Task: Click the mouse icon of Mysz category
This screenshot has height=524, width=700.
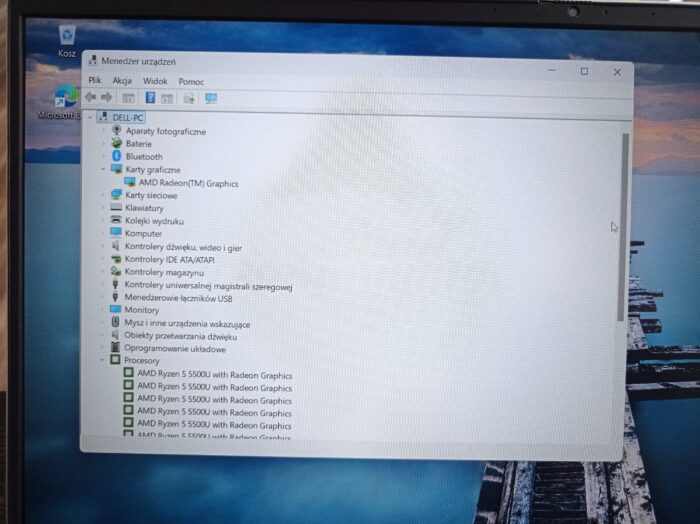Action: pos(115,322)
